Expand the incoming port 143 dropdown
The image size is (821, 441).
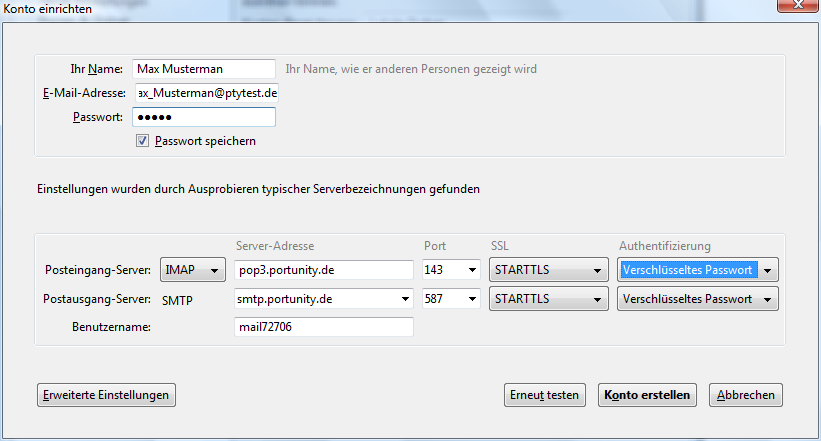pyautogui.click(x=452, y=270)
